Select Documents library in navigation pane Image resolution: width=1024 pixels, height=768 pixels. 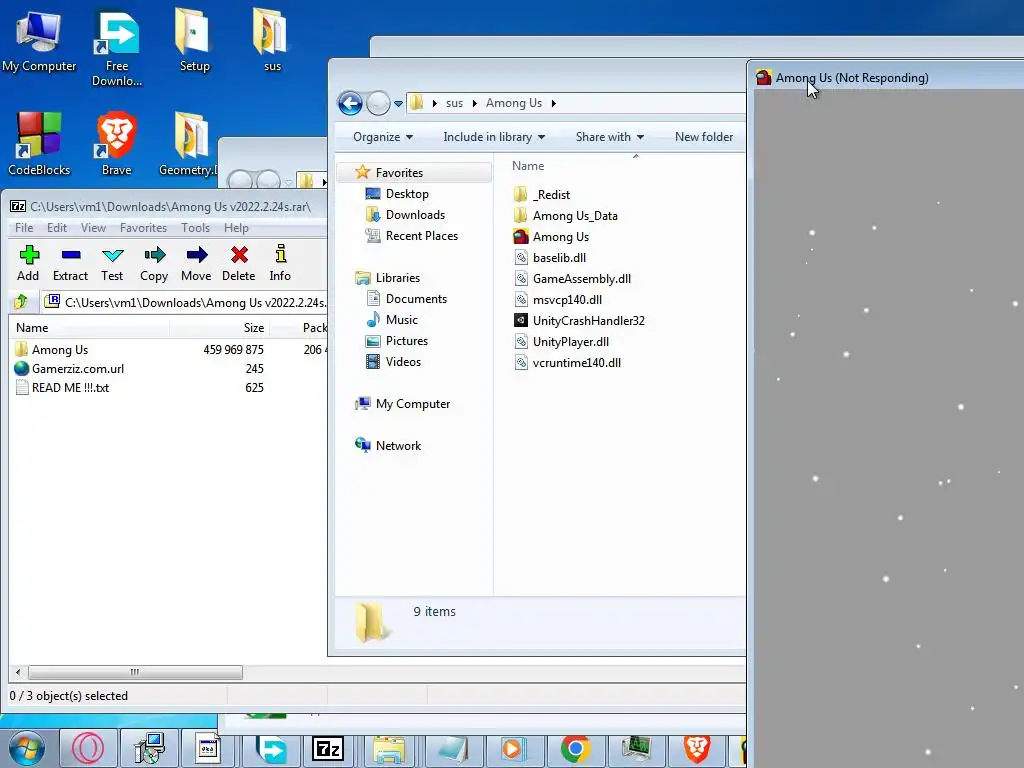pos(416,298)
